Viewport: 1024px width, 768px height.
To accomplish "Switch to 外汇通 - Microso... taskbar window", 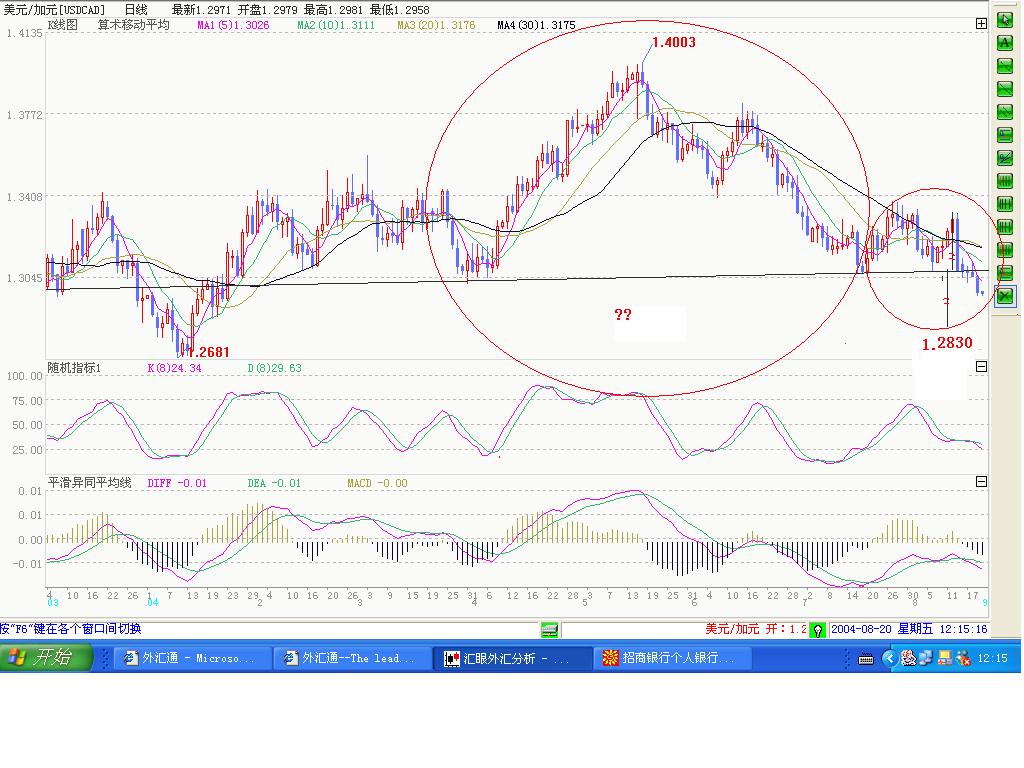I will [193, 658].
